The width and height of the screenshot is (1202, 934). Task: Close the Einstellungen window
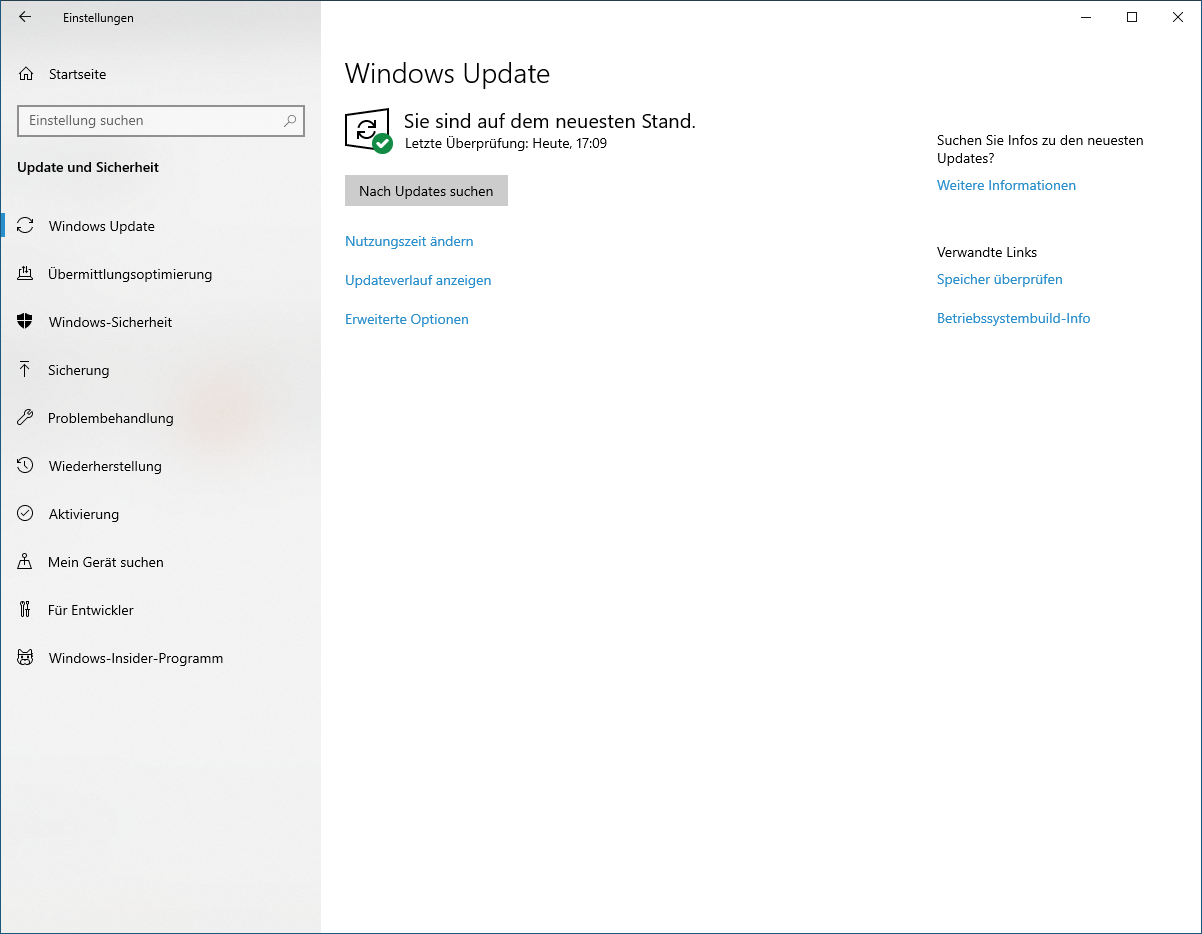coord(1178,17)
